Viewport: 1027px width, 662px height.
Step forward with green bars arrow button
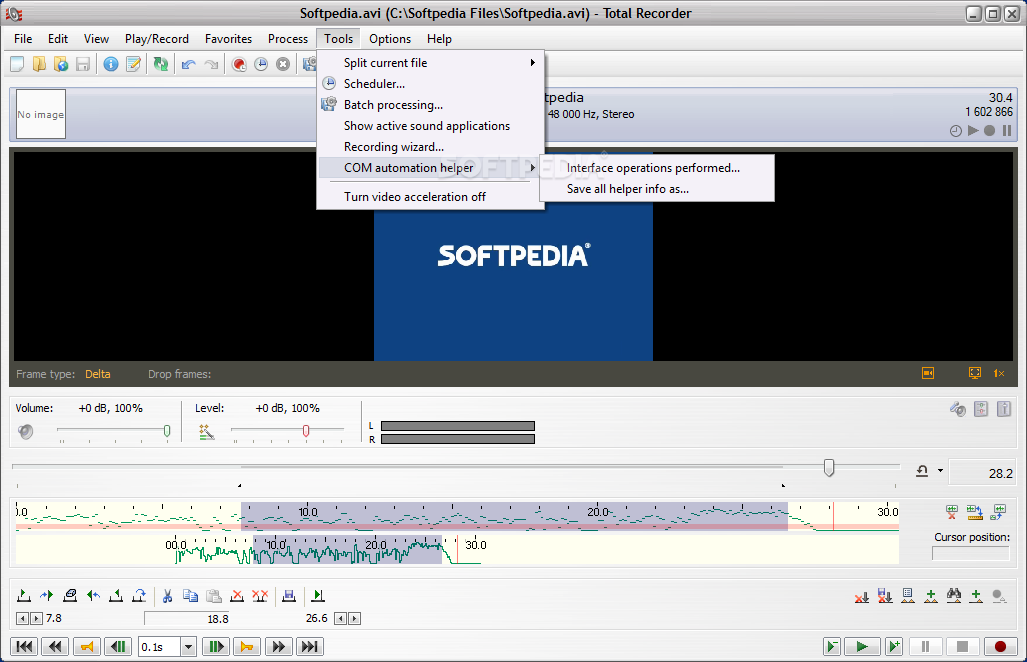click(x=215, y=647)
